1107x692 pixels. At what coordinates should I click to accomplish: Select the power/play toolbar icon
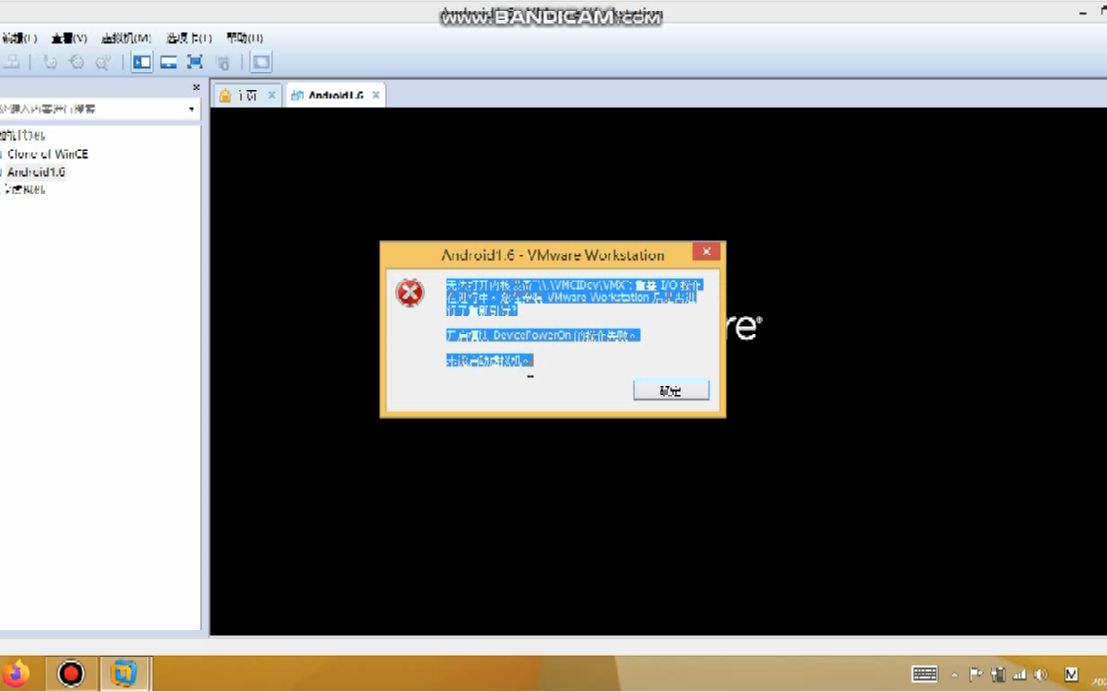pos(12,61)
